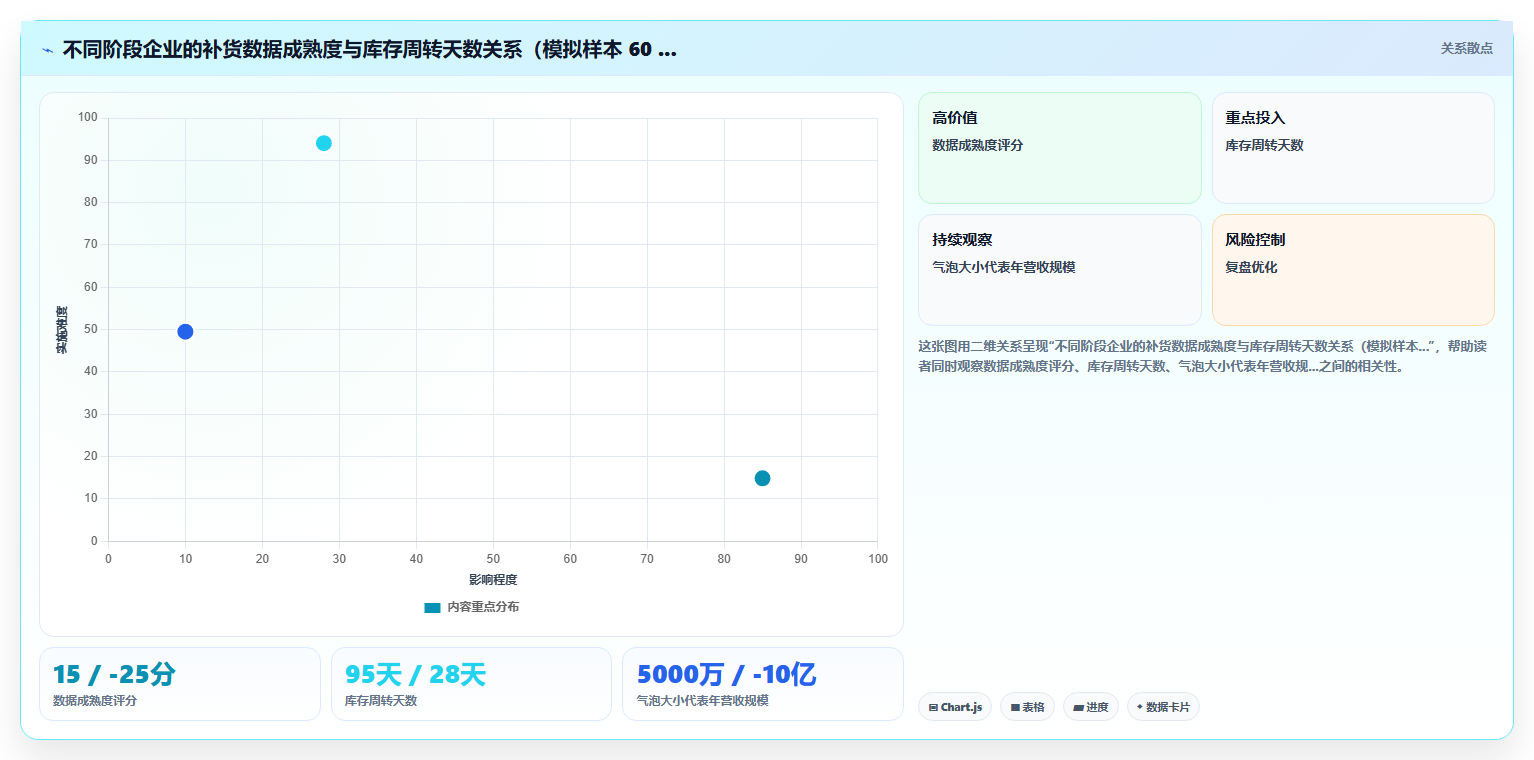The width and height of the screenshot is (1534, 760).
Task: Click the chart title text
Action: (369, 50)
